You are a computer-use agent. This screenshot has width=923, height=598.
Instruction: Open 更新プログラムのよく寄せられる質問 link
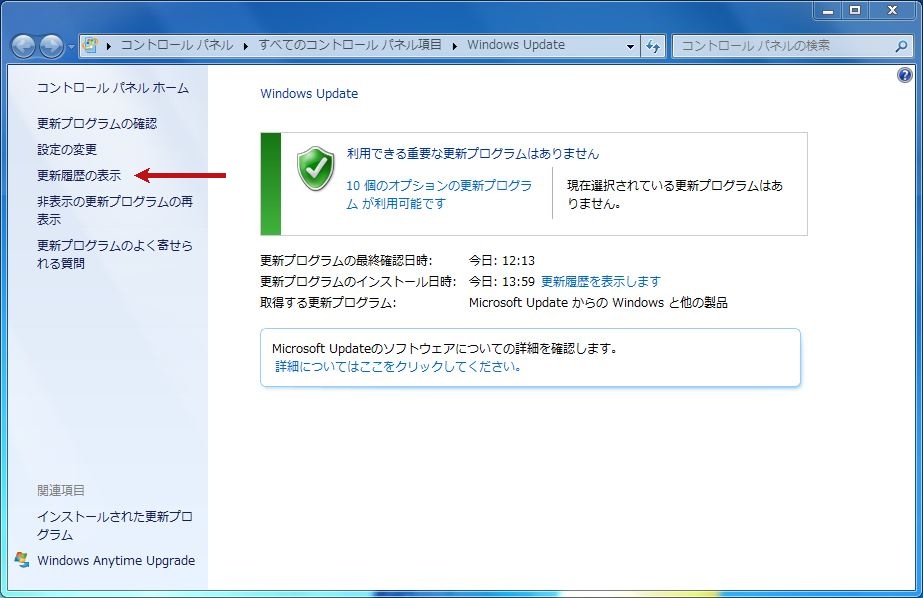click(115, 254)
